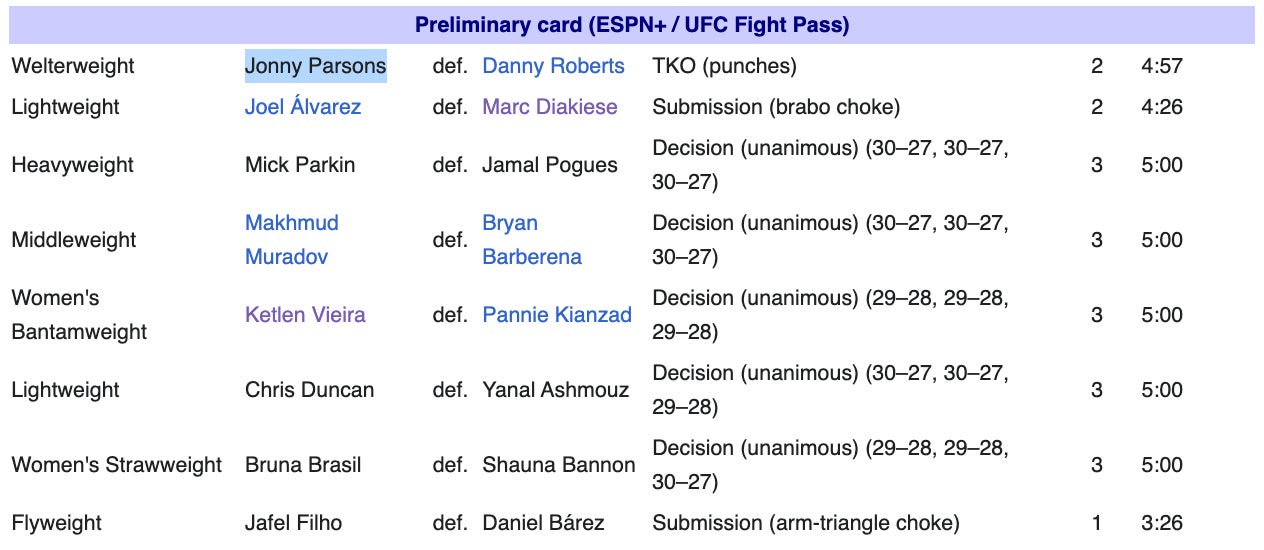Viewport: 1264px width, 550px height.
Task: Click the Jamal Pogues name
Action: (x=550, y=165)
